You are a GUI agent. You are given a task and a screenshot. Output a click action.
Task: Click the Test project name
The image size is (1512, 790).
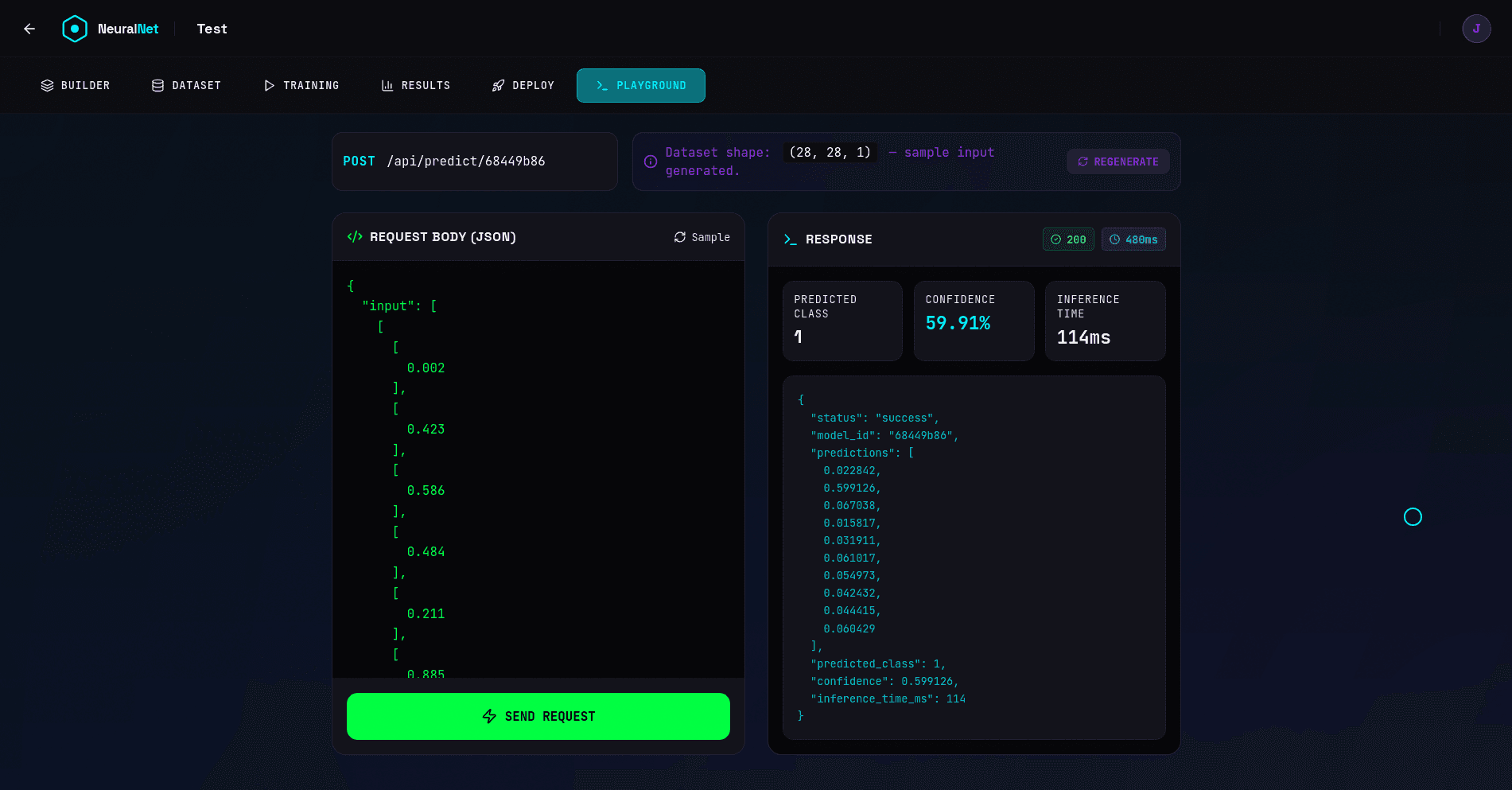pyautogui.click(x=212, y=29)
